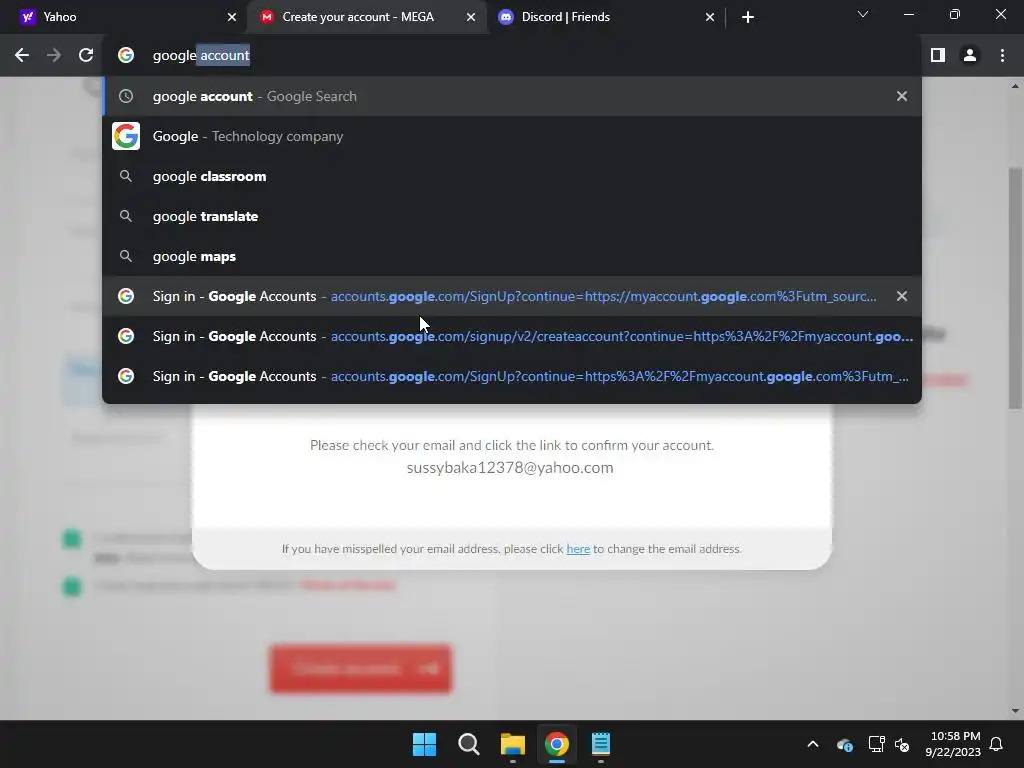The image size is (1024, 768).
Task: Open Sign in suggestion with myaccount.google.com%3Futm_sourc URL
Action: (512, 296)
